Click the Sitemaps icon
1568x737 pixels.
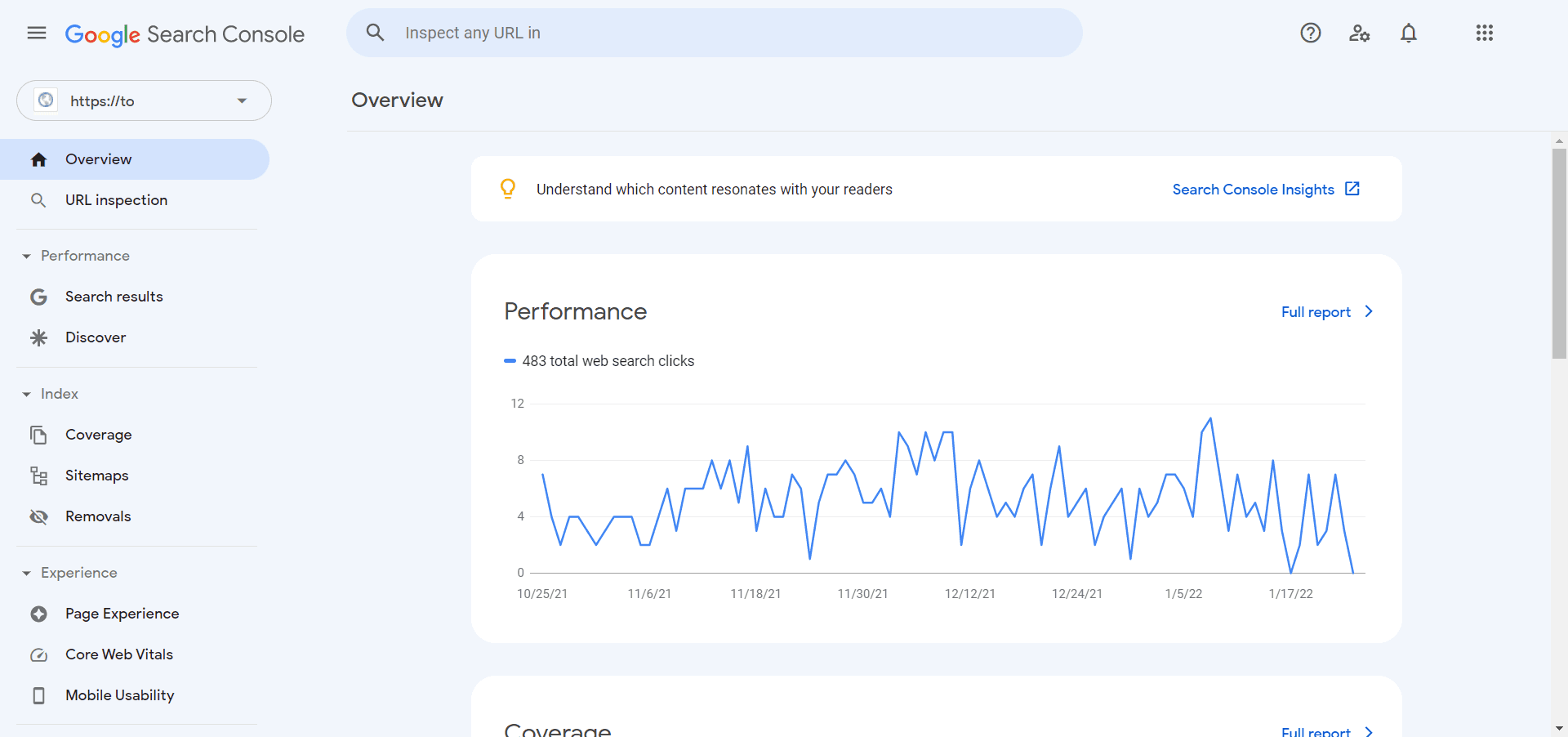pyautogui.click(x=38, y=475)
